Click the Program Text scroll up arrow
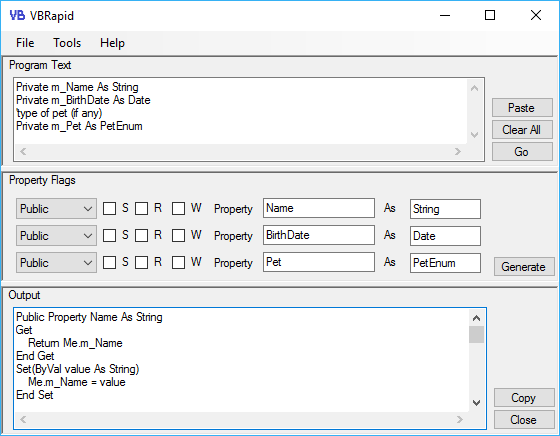Screen dimensions: 560x436 (x=475, y=88)
